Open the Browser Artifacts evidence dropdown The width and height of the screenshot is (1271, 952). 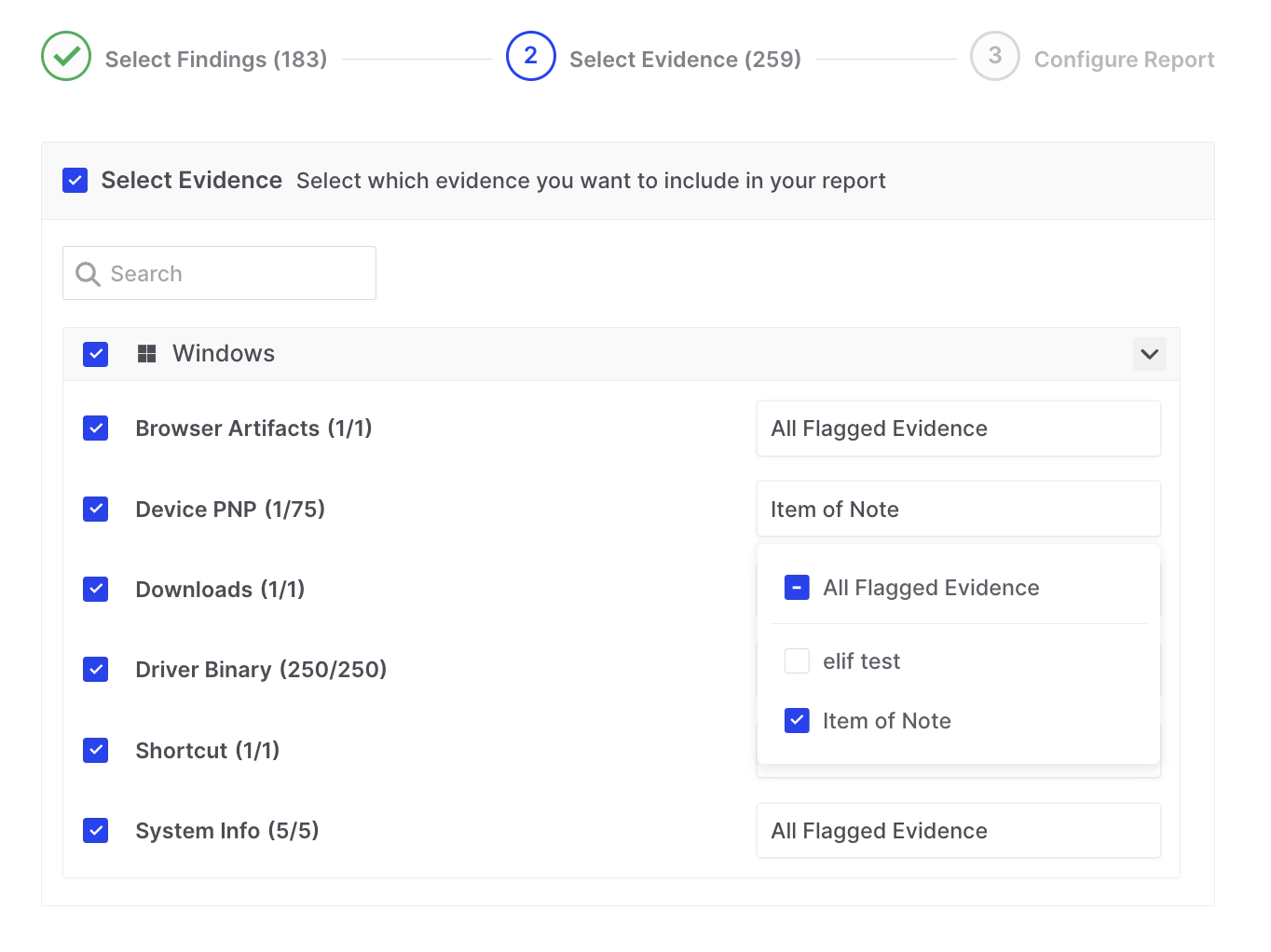coord(958,428)
